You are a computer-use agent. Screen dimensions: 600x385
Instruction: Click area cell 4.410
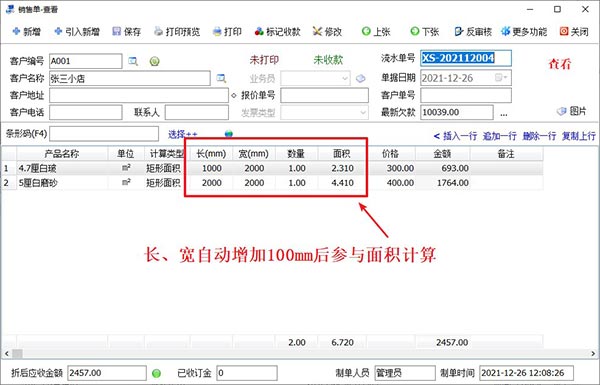click(342, 183)
